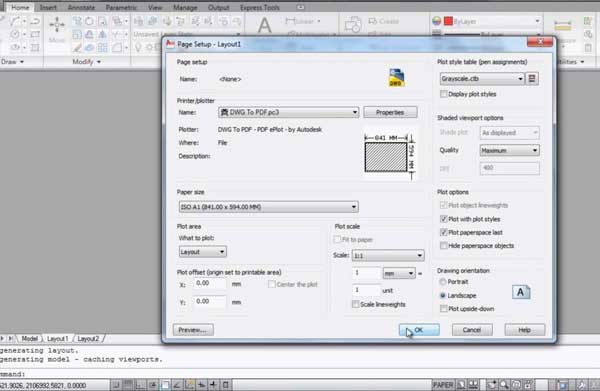Toggle Snap Mode in status bar
Viewport: 600px width, 391px height.
click(x=116, y=385)
